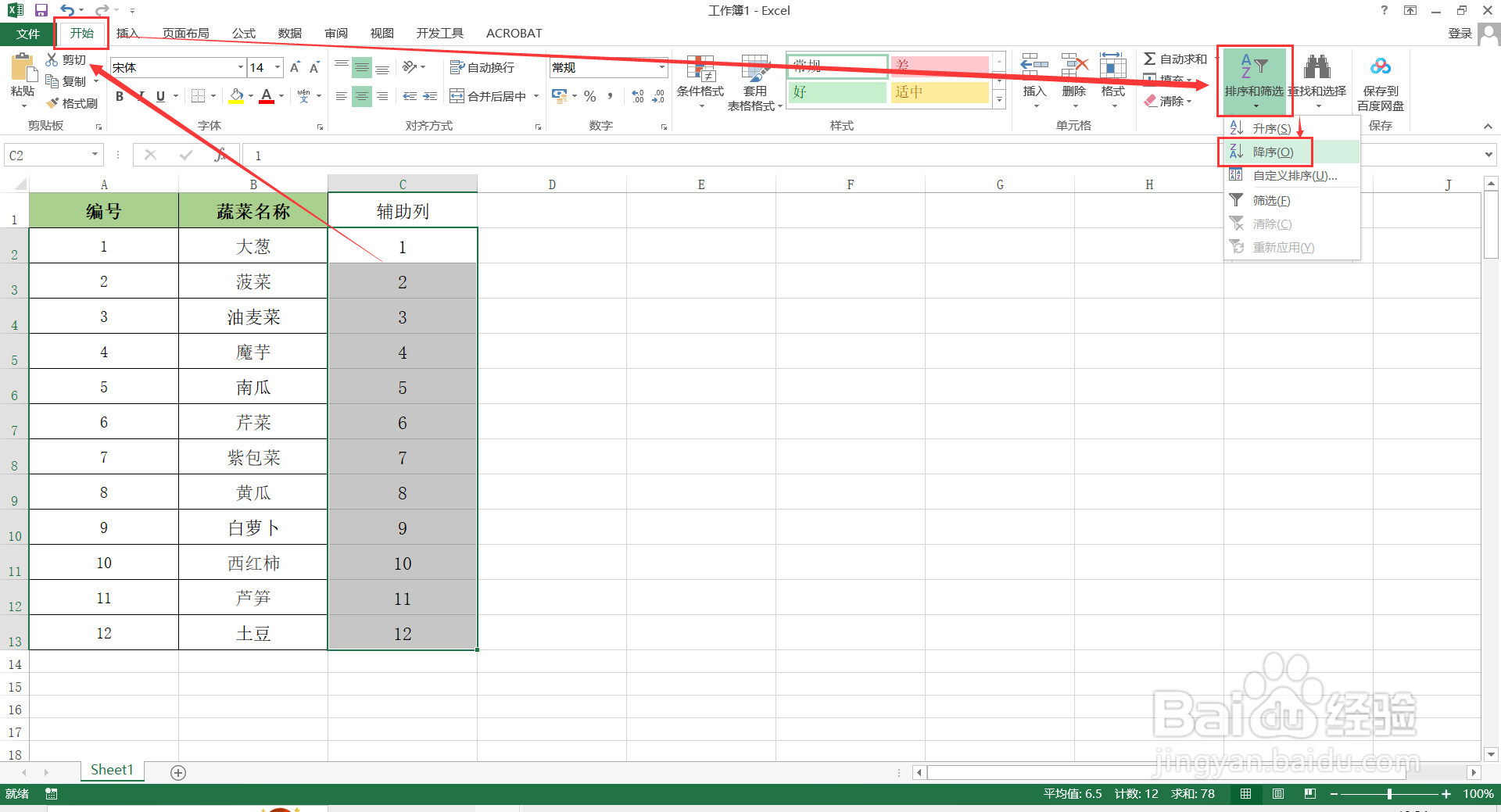Open the number format 常规 dropdown
Image resolution: width=1501 pixels, height=812 pixels.
662,67
